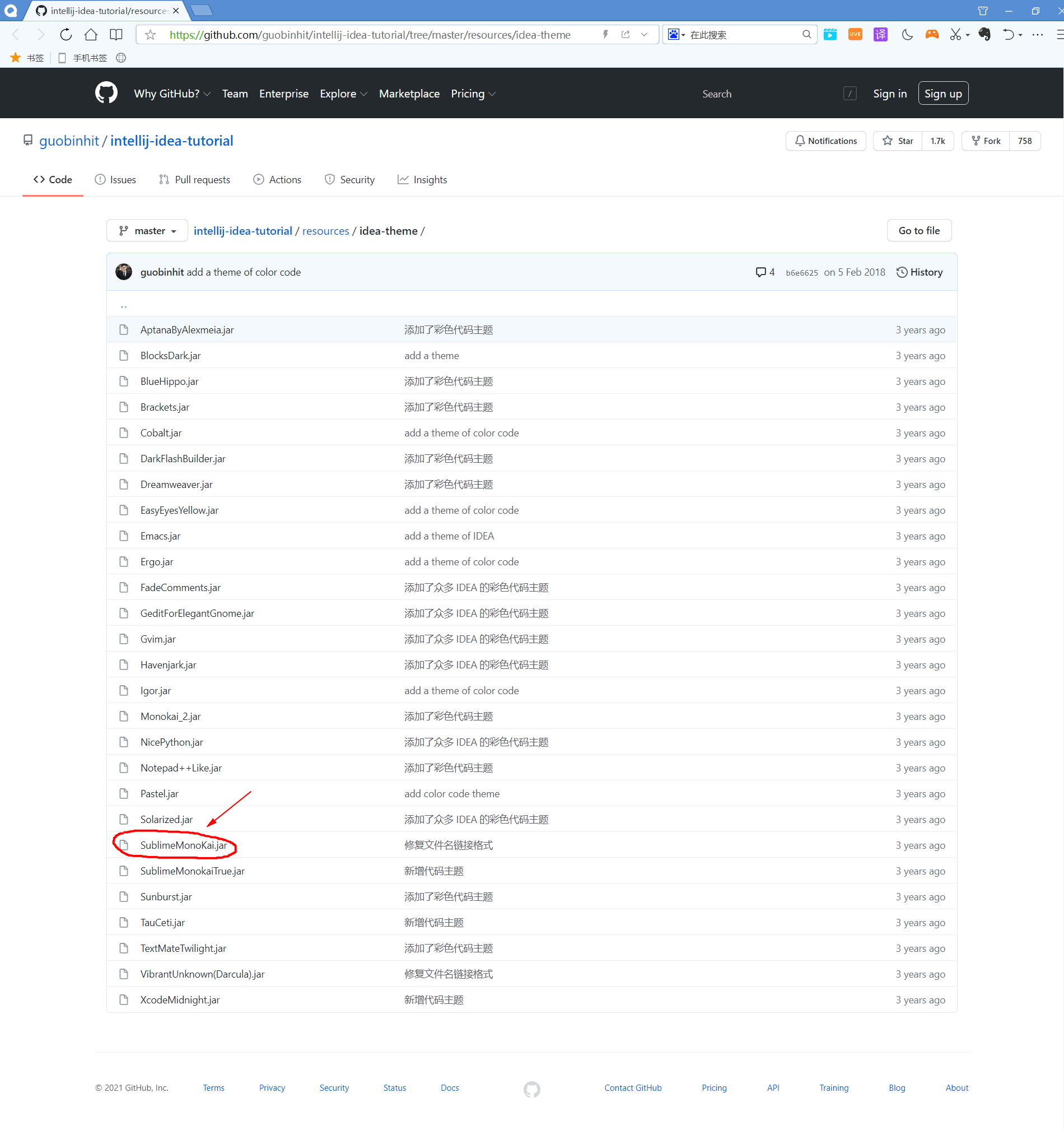Open the new tab button
1064x1130 pixels.
point(201,10)
